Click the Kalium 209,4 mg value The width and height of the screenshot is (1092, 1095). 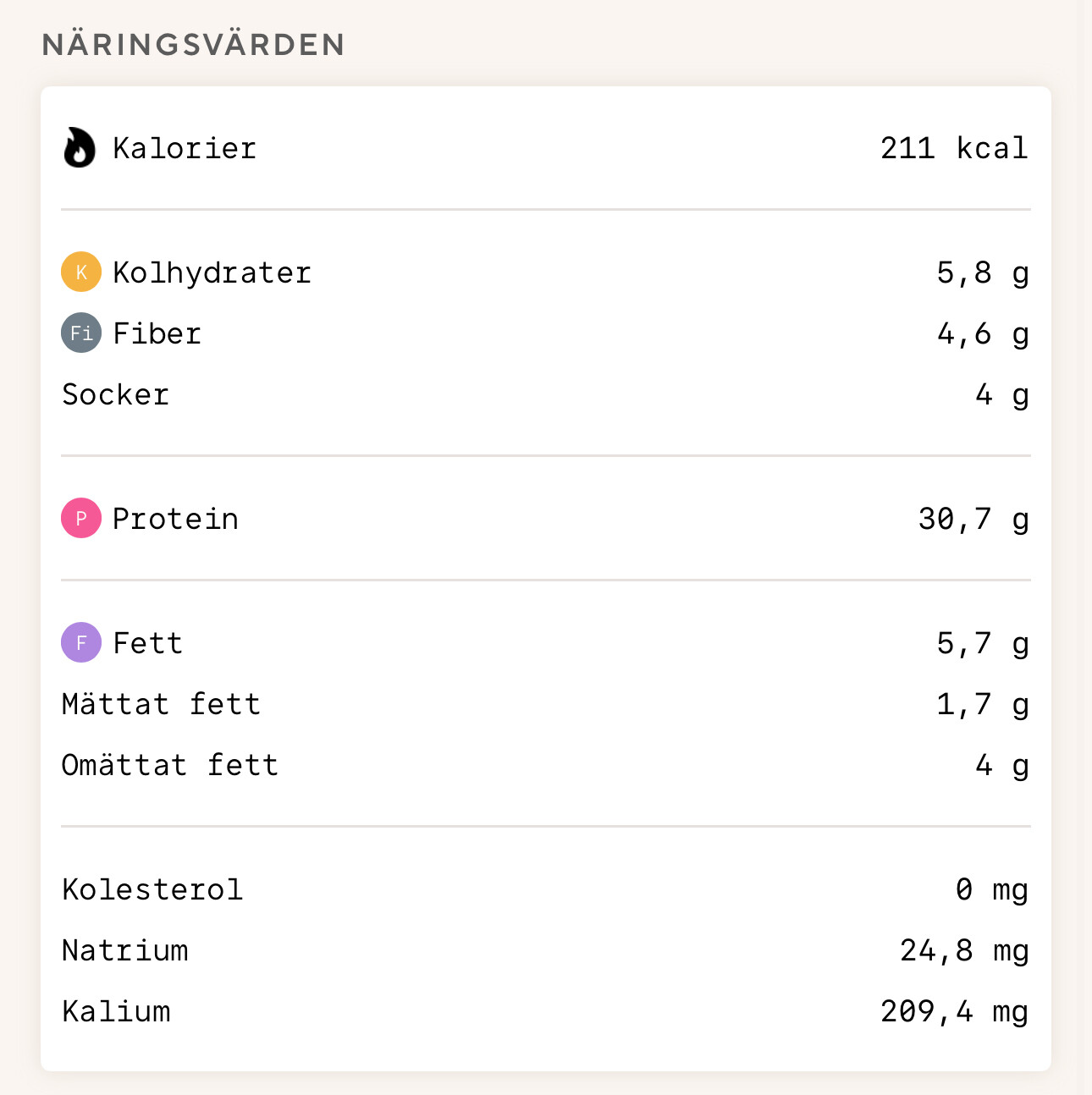tap(955, 1011)
